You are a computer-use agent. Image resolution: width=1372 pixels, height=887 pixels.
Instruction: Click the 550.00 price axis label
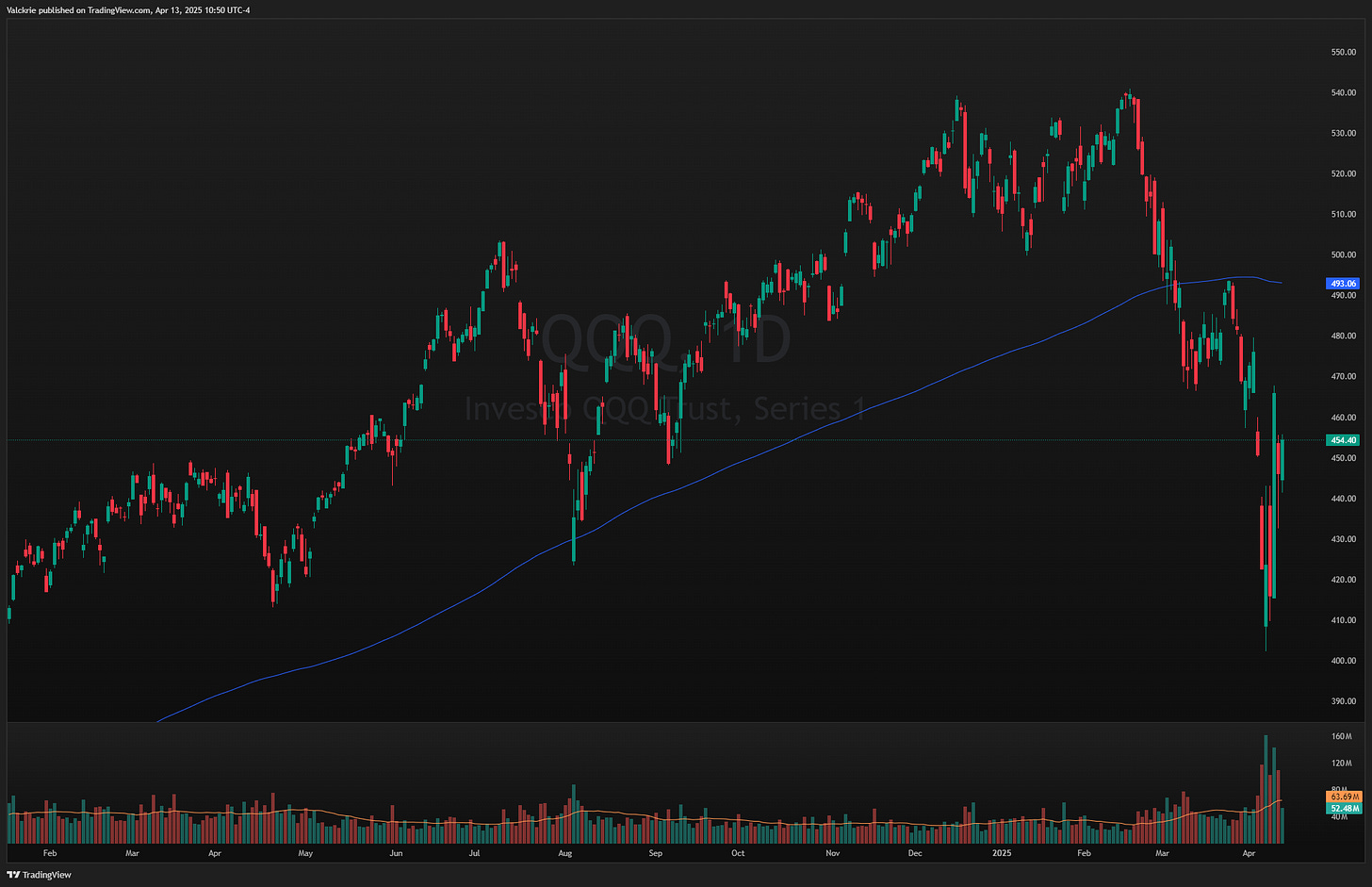pos(1344,52)
